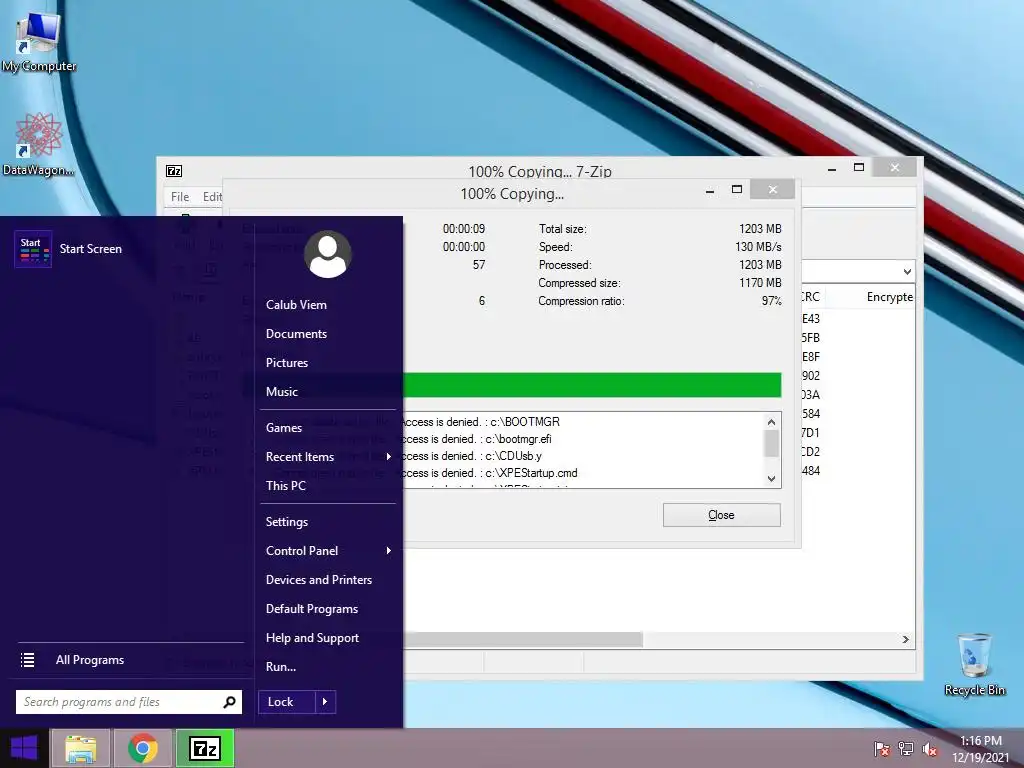The image size is (1024, 768).
Task: Open Settings from Start menu
Action: pyautogui.click(x=287, y=522)
